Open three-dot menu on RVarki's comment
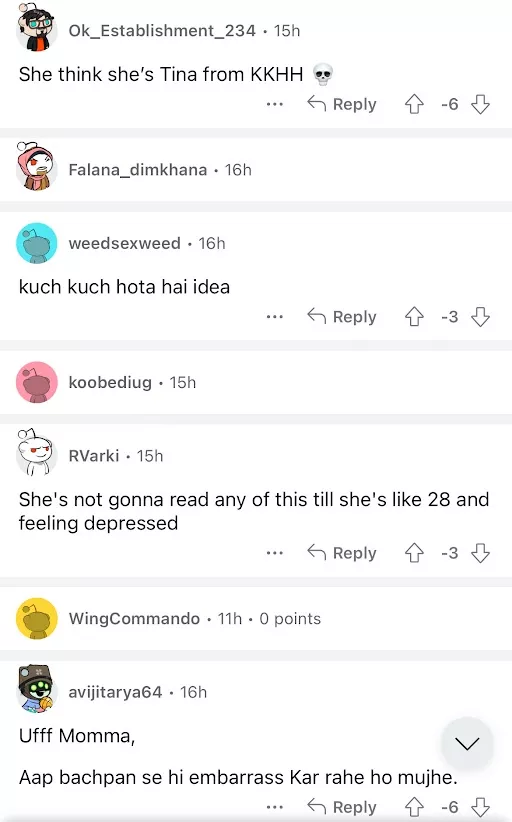 (x=275, y=553)
